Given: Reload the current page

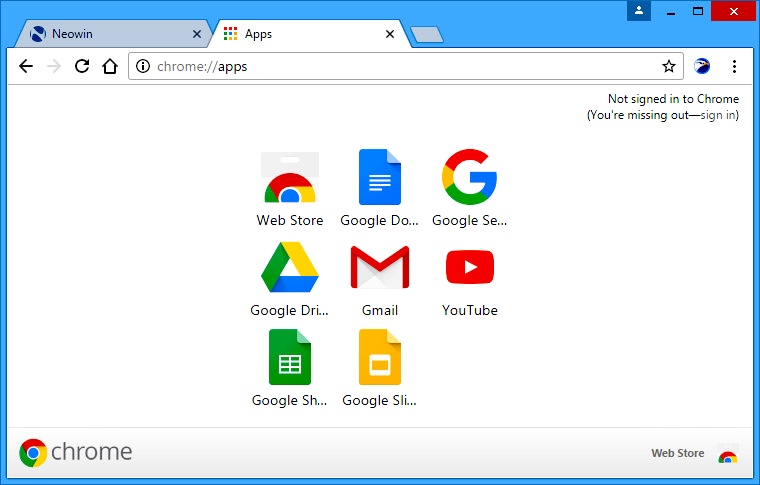Looking at the screenshot, I should point(82,67).
